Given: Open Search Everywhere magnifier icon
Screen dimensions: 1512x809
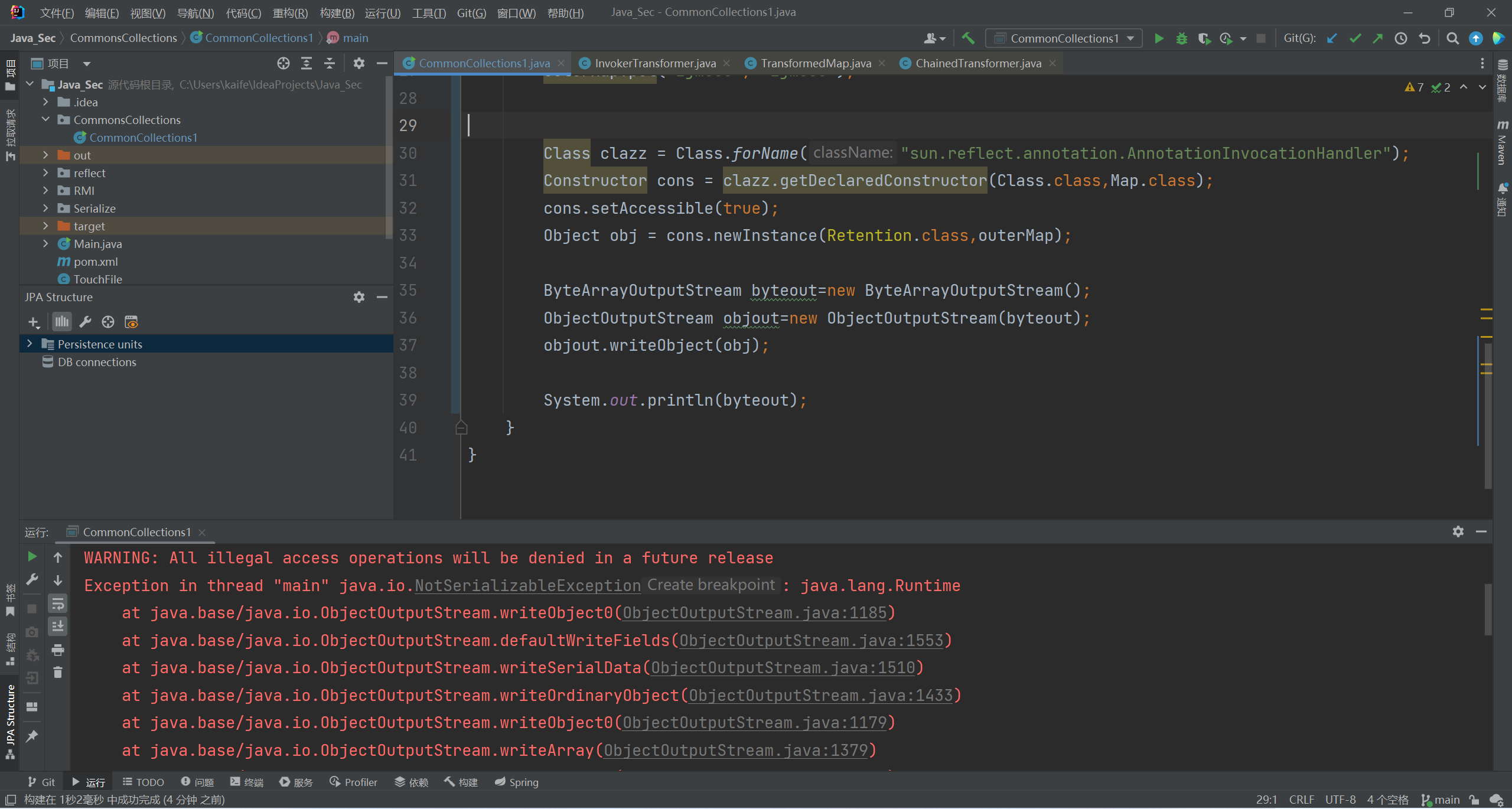Looking at the screenshot, I should pos(1452,38).
